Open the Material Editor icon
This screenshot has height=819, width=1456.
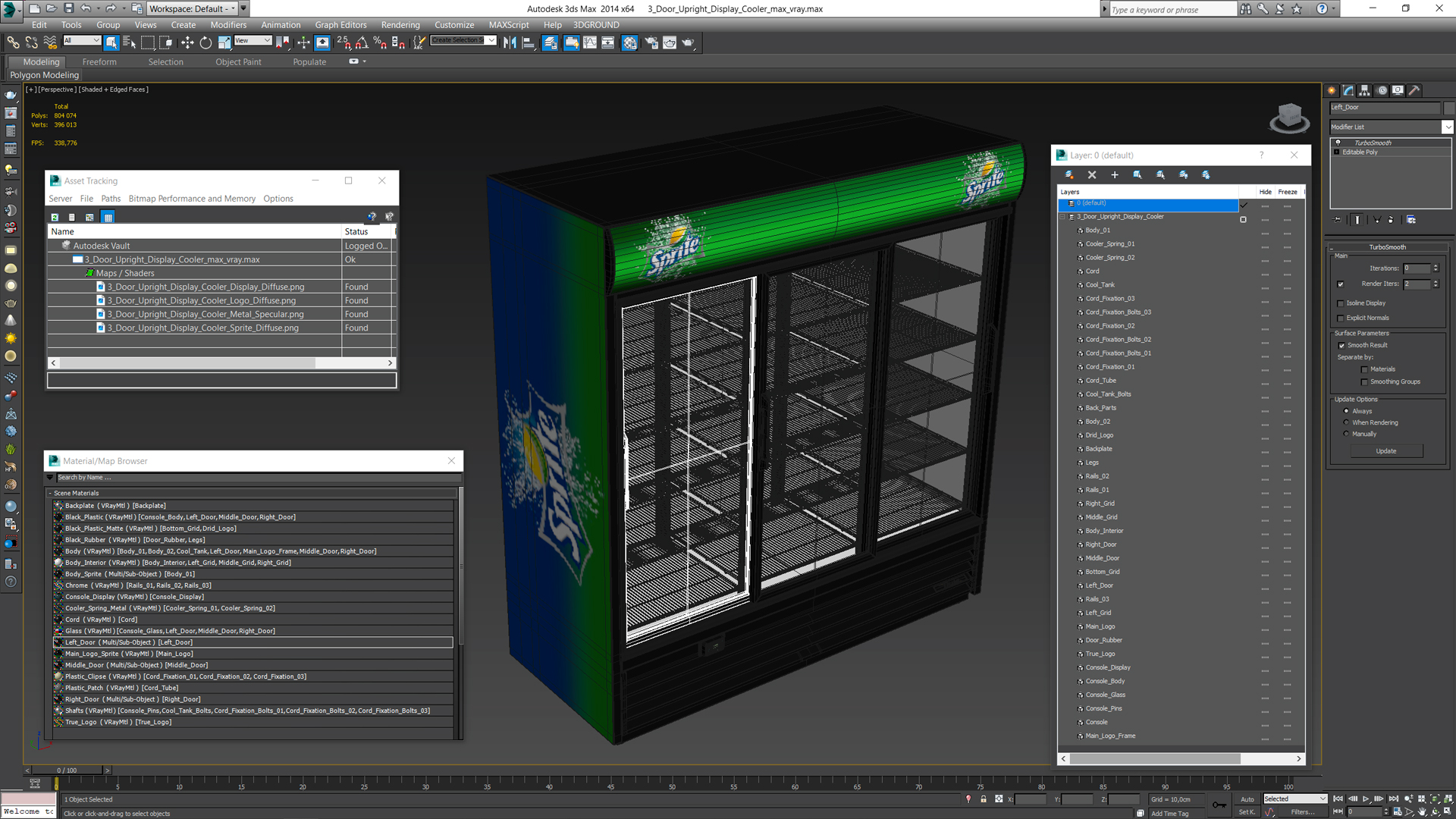[630, 42]
